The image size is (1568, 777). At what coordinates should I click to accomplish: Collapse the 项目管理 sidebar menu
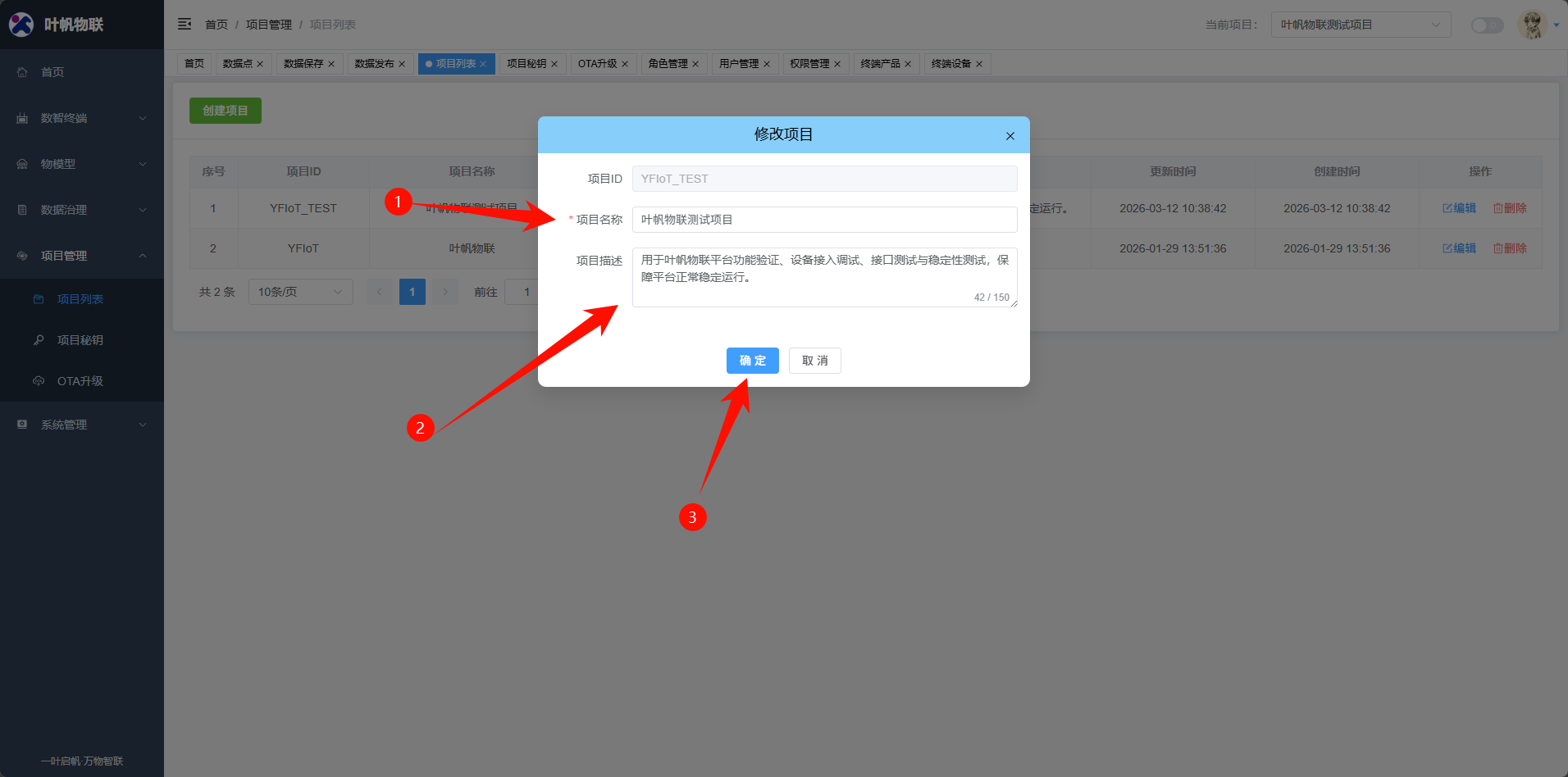point(82,256)
